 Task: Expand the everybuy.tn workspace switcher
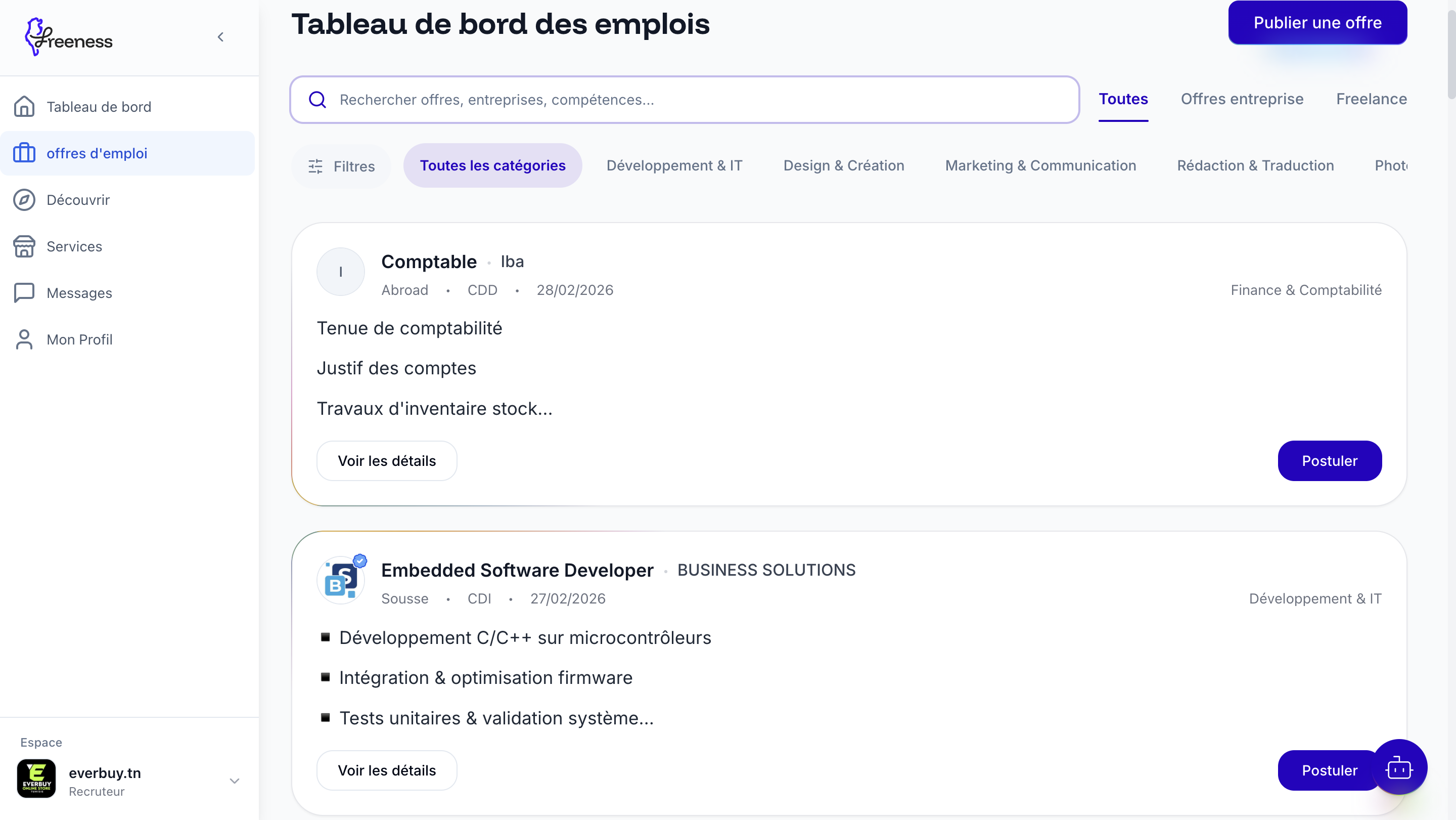pos(234,781)
